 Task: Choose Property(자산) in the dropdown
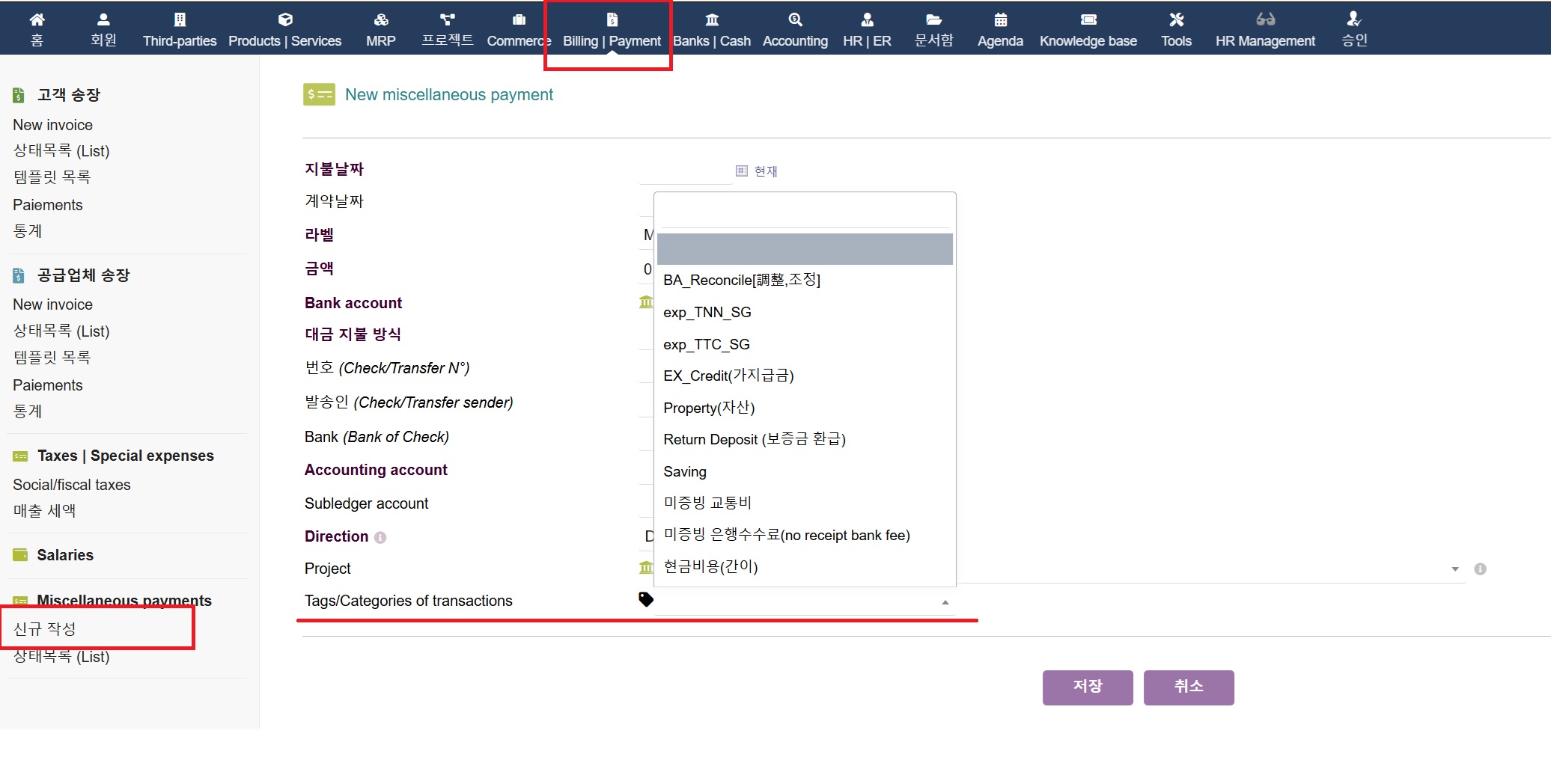(x=709, y=408)
